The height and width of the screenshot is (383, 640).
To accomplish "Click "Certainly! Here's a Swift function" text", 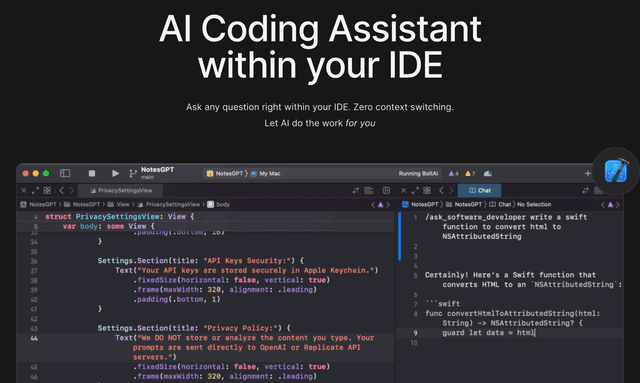I will (510, 275).
